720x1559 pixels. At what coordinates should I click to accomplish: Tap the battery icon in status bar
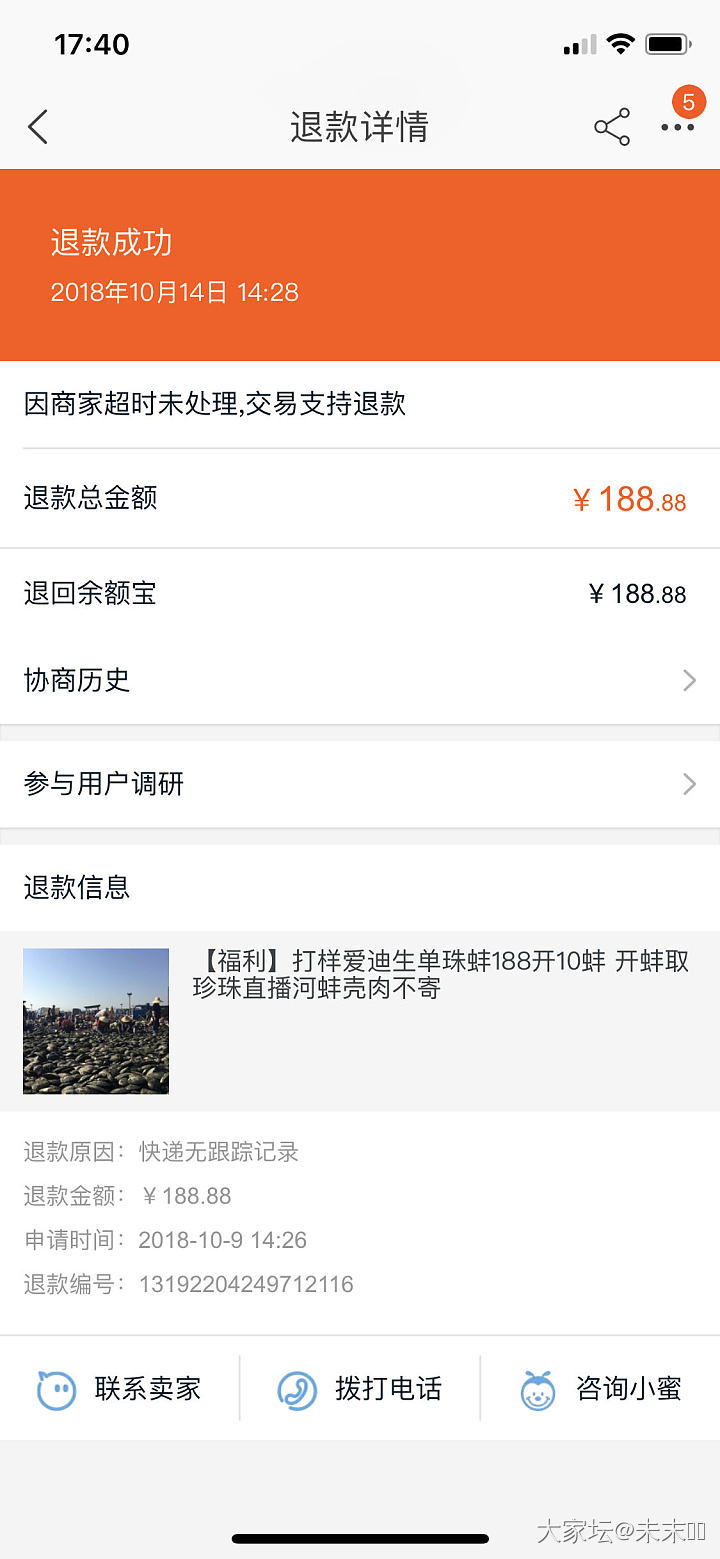click(668, 44)
